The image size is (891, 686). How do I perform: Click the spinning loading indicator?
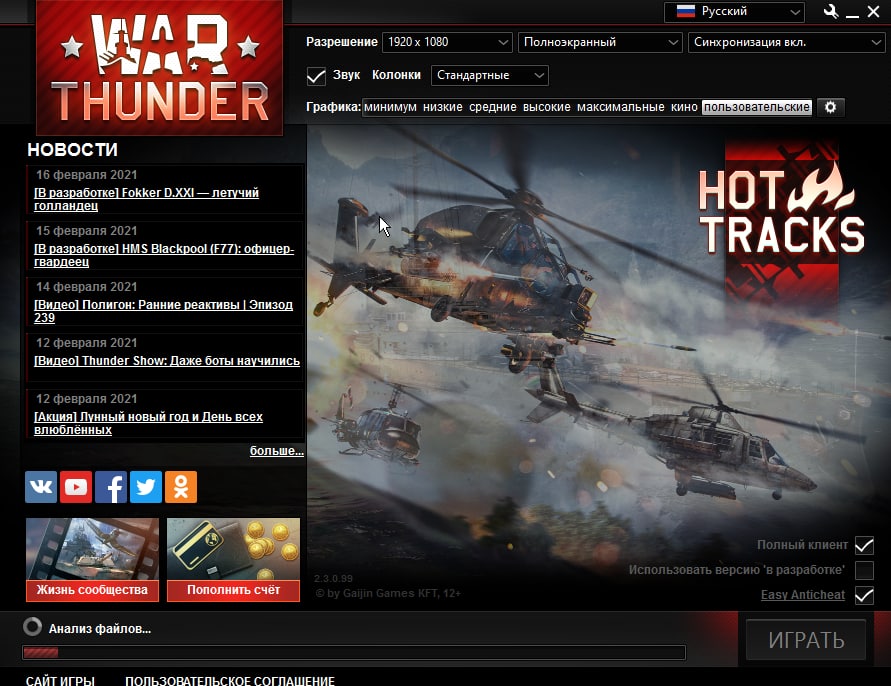[32, 627]
